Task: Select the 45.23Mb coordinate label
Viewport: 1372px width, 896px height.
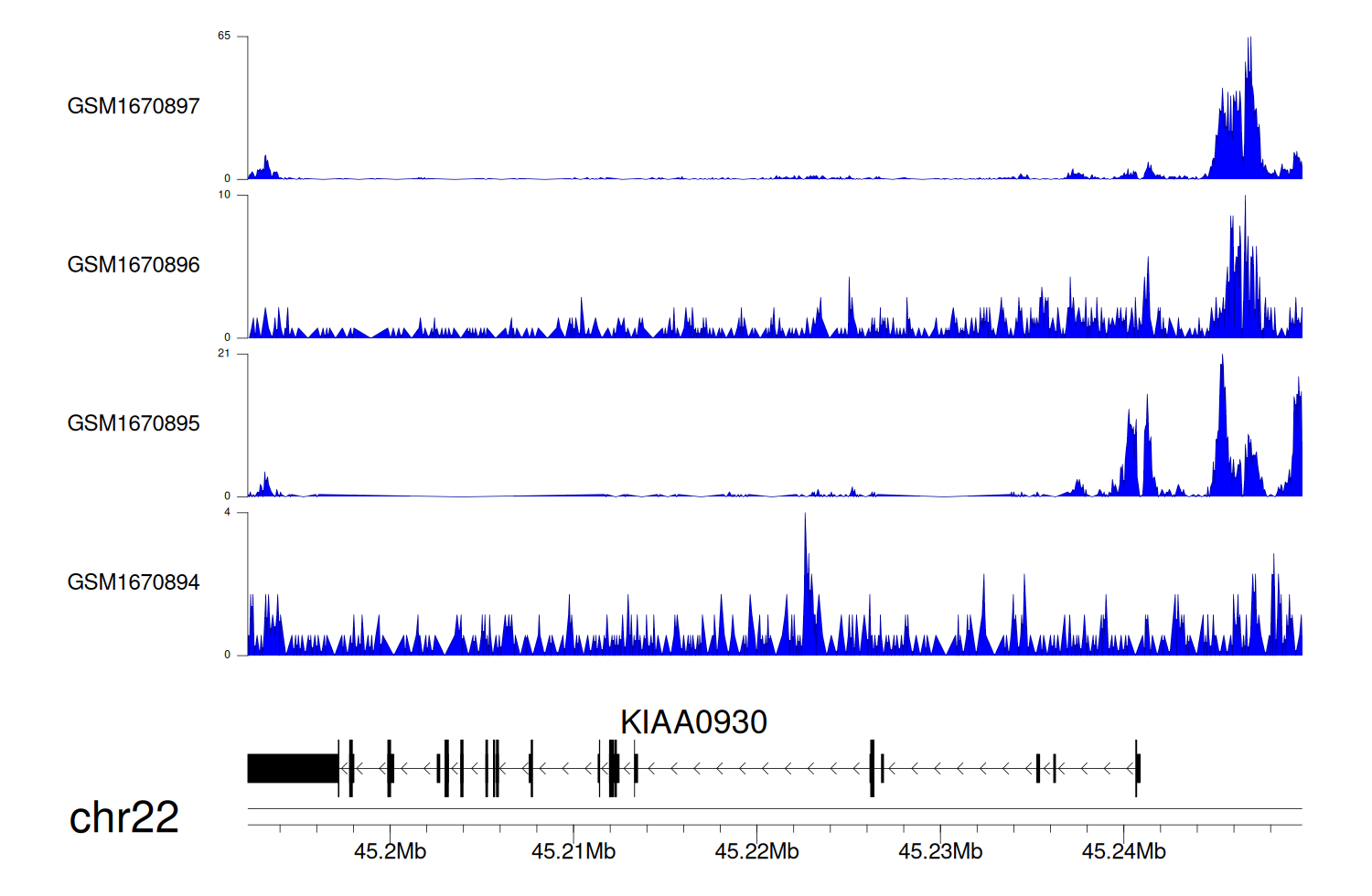Action: click(x=940, y=851)
